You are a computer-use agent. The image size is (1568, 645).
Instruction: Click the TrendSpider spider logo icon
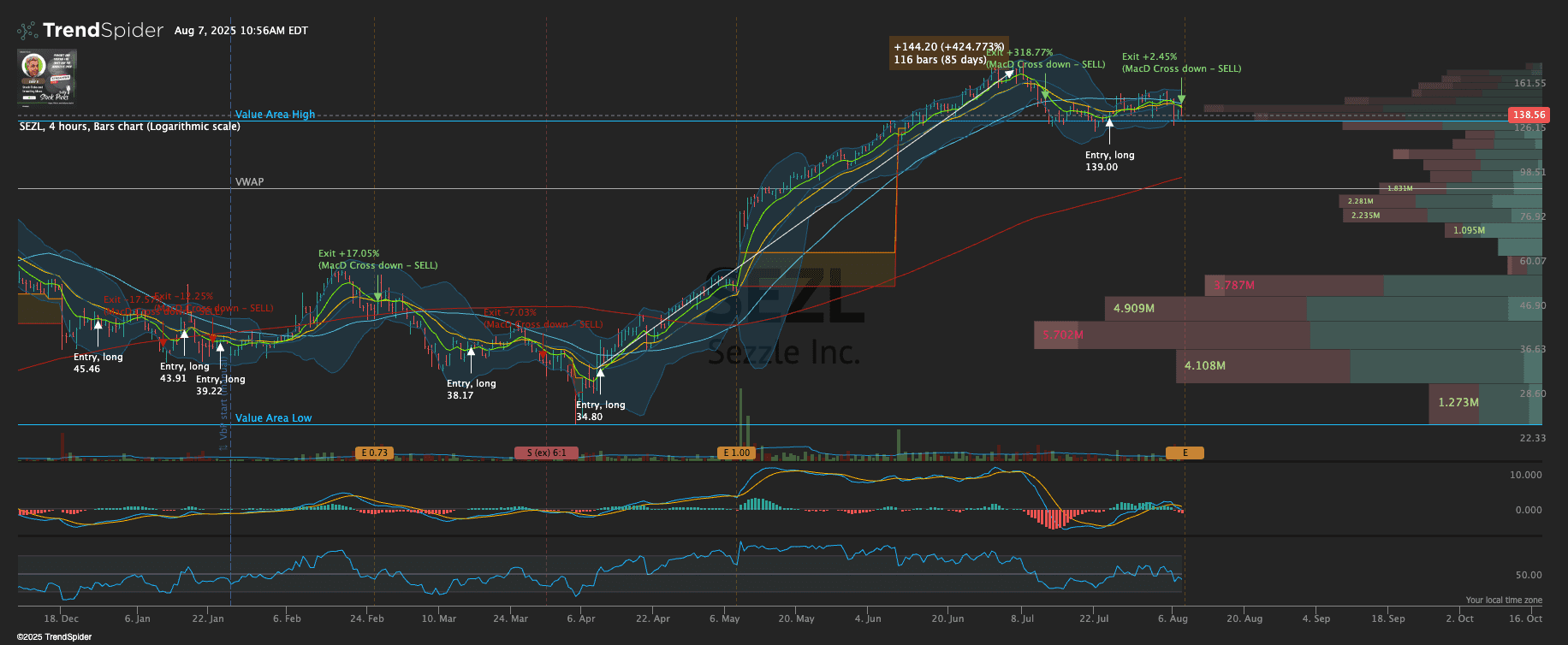[27, 31]
